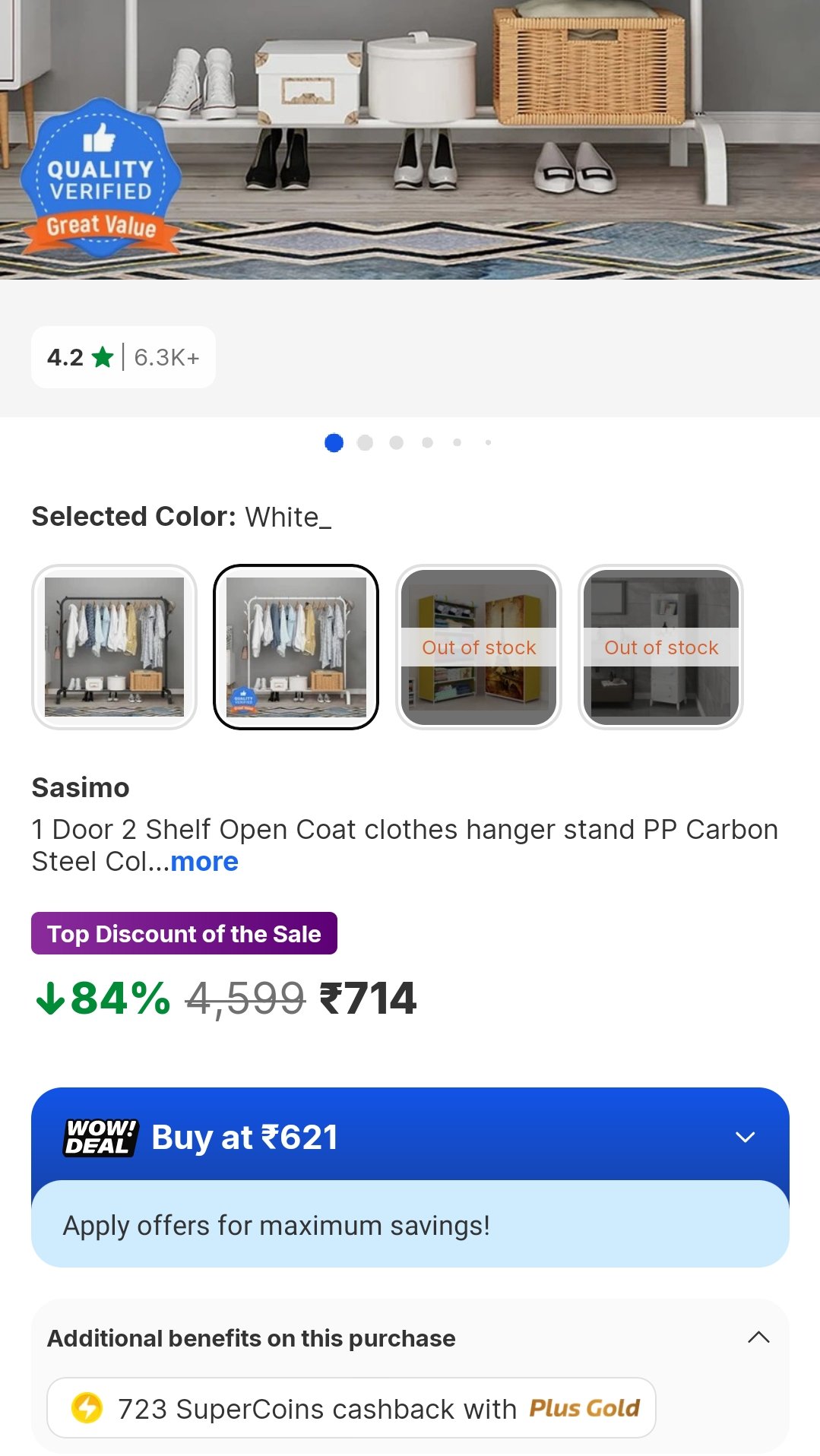Screen dimensions: 820x1456
Task: Go to the third image carousel dot
Action: coord(396,442)
